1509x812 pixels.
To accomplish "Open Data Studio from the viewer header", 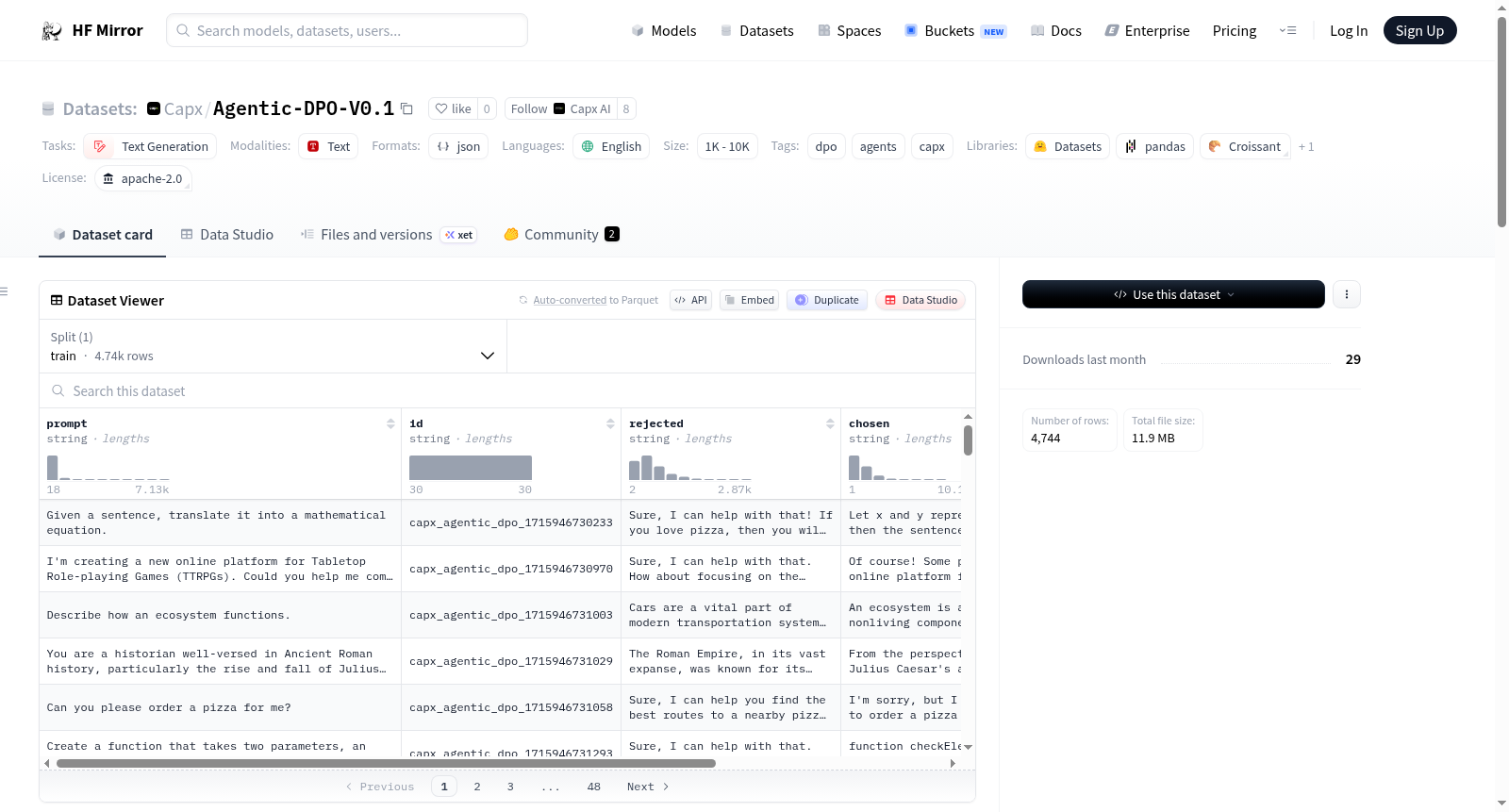I will (920, 300).
